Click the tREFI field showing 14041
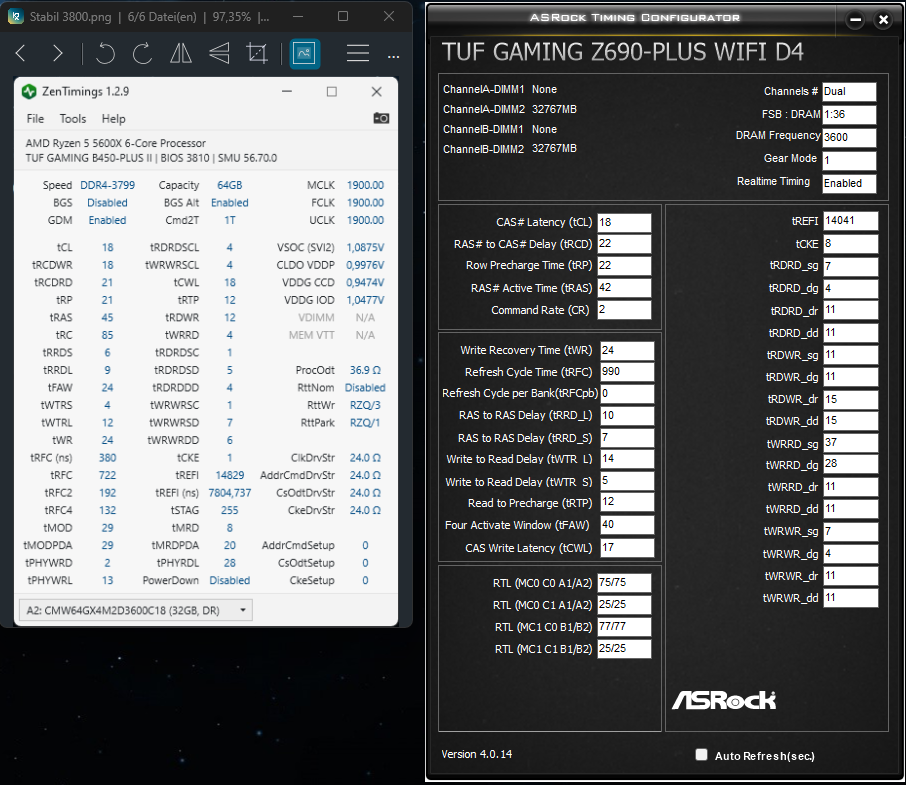 pyautogui.click(x=851, y=221)
